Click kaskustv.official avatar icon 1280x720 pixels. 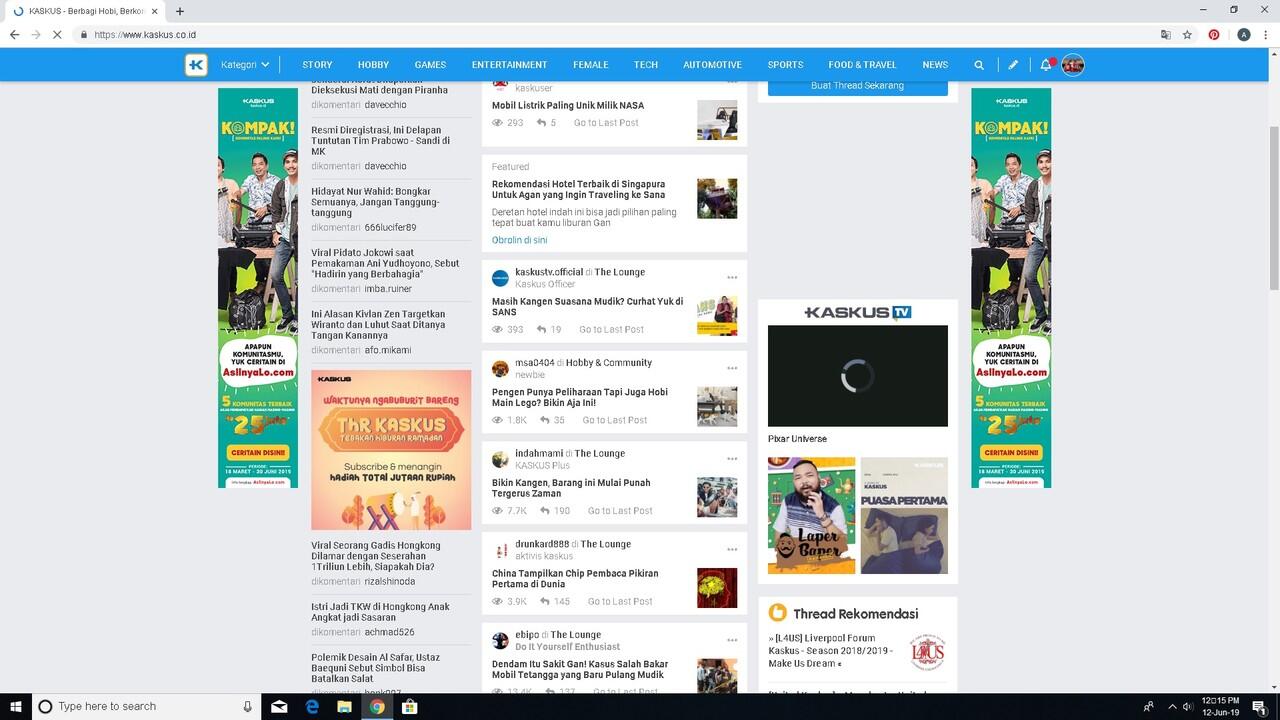click(x=500, y=278)
